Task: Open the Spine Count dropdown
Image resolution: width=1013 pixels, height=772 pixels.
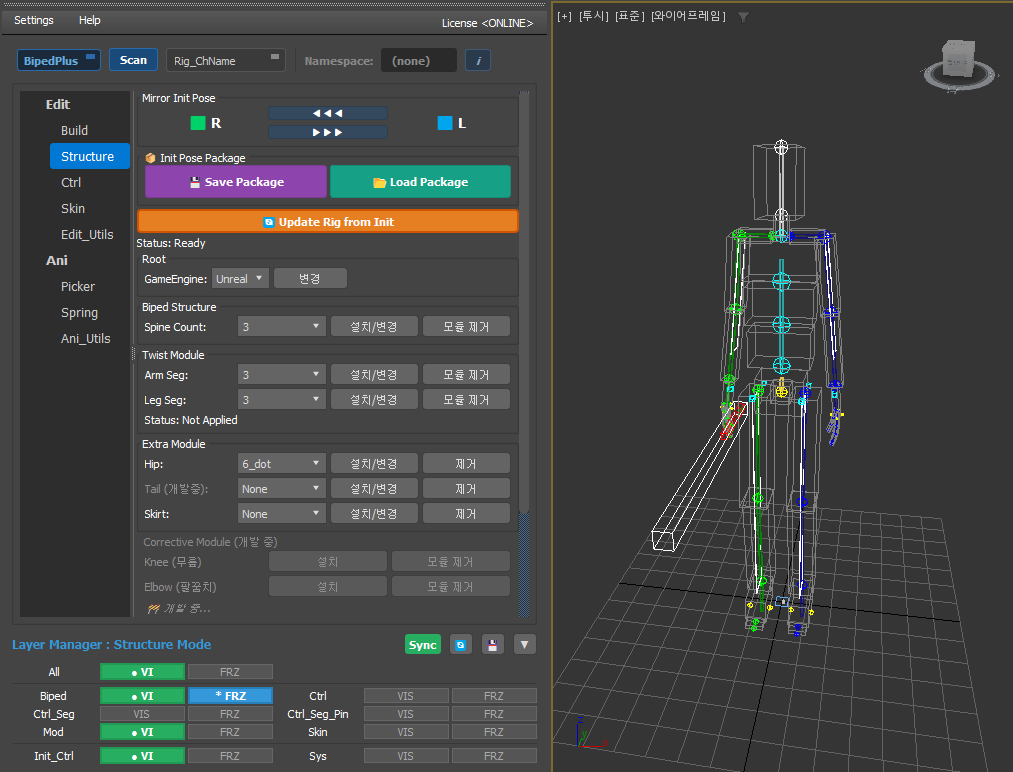Action: coord(282,327)
